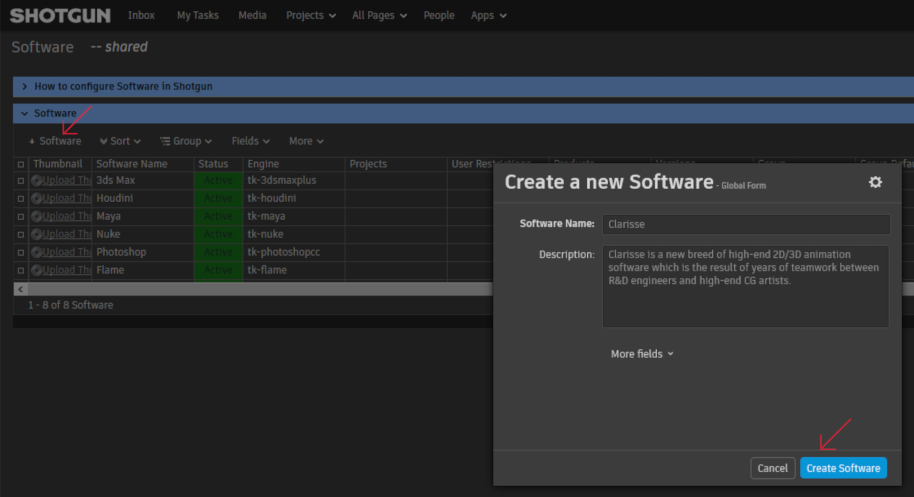This screenshot has width=914, height=497.
Task: Open My Tasks page
Action: (x=198, y=16)
